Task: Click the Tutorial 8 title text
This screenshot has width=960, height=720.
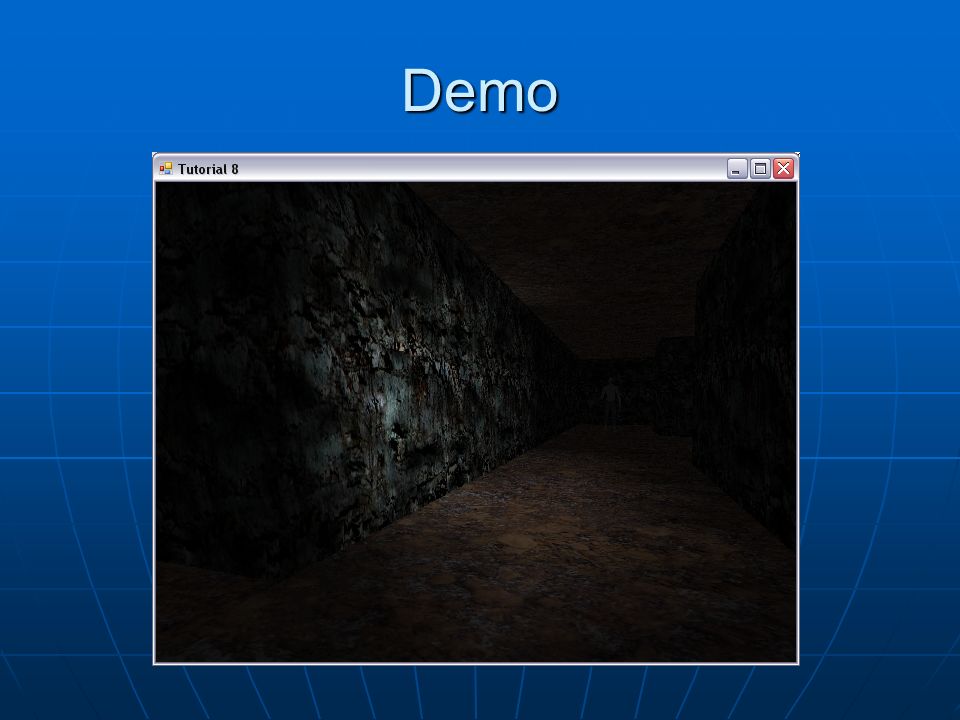Action: [208, 169]
